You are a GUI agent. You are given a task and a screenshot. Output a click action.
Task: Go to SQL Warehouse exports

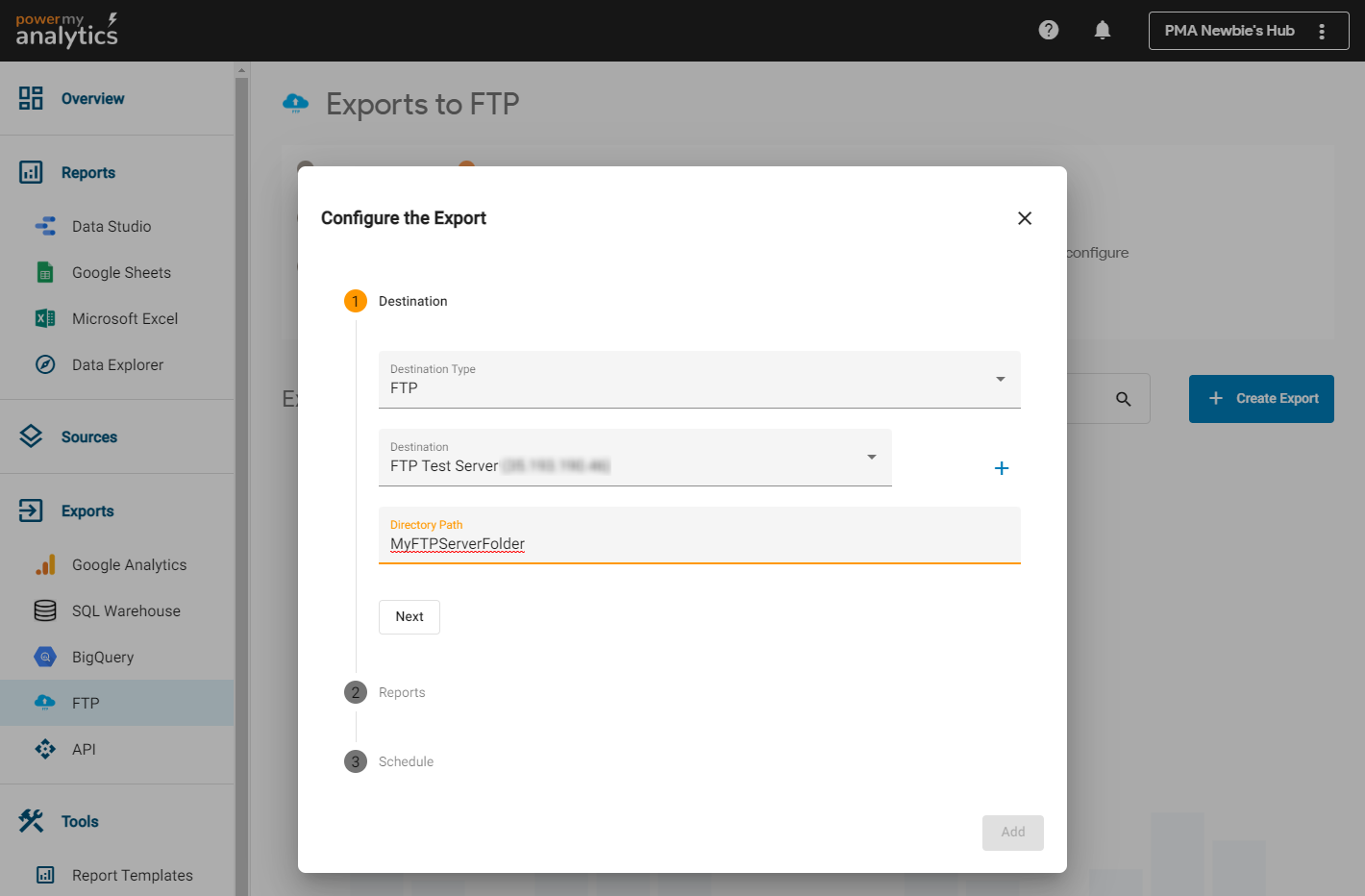coord(126,611)
